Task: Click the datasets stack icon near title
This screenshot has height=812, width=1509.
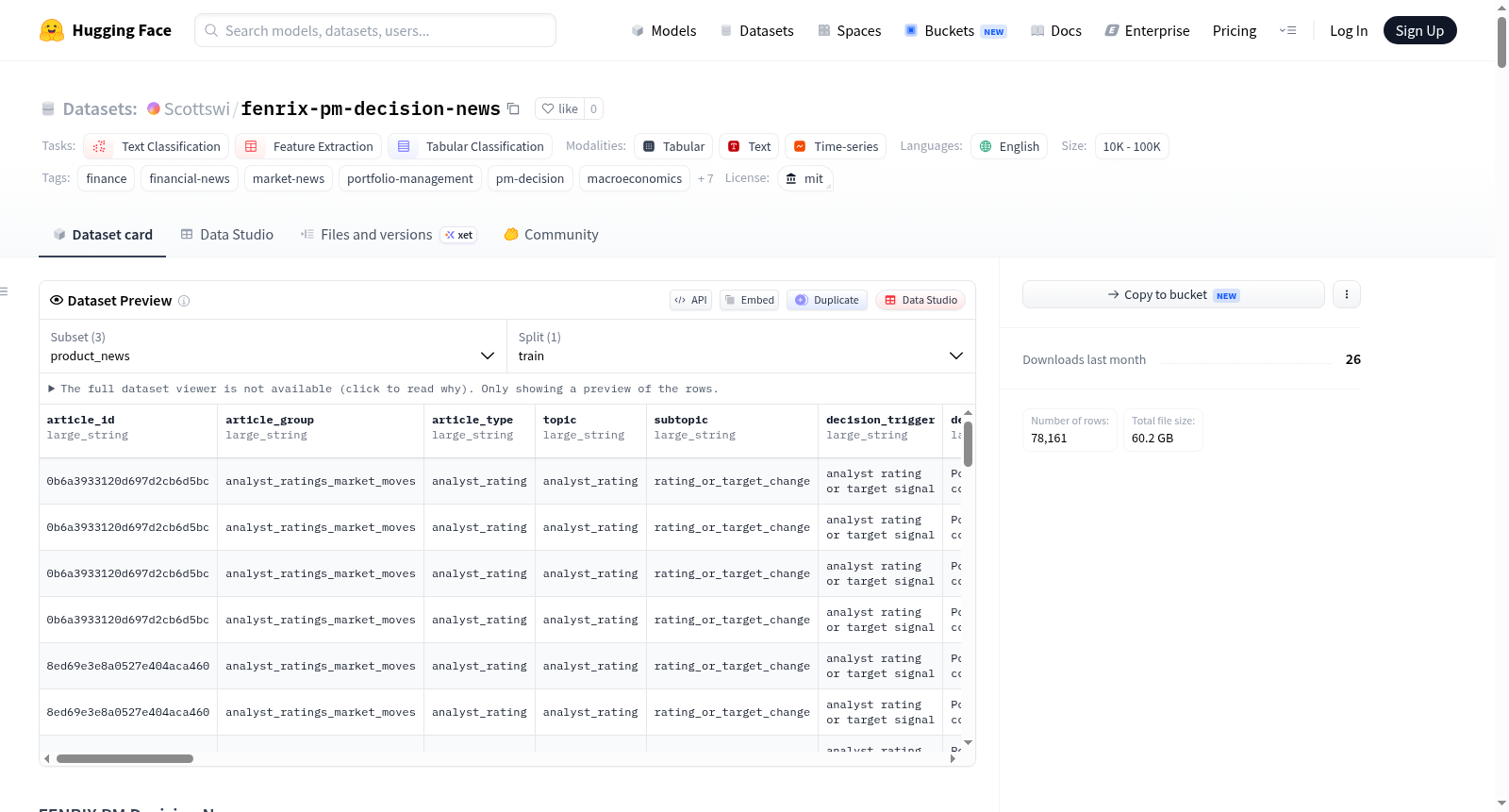Action: point(48,108)
